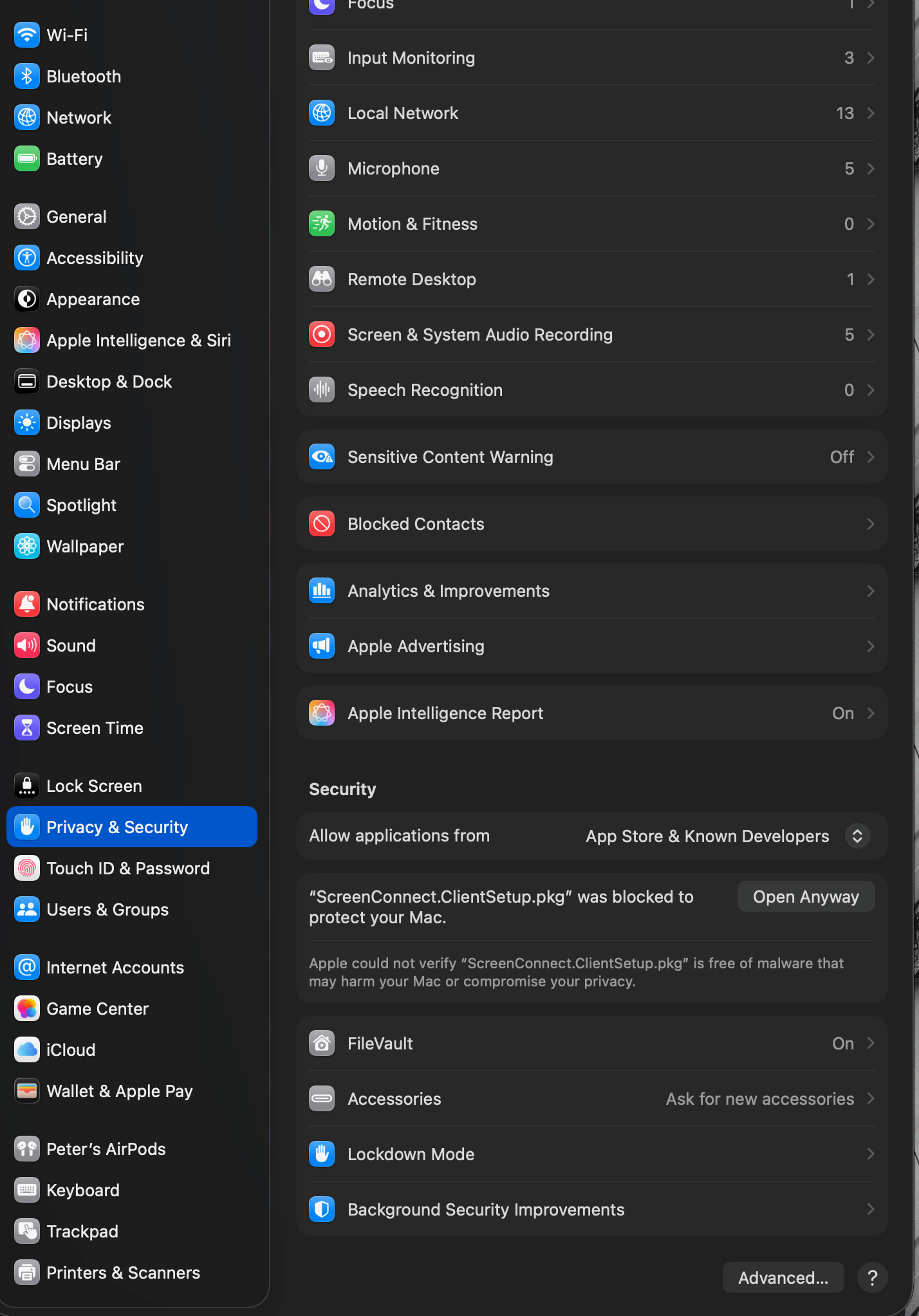Open the Wi-Fi sidebar icon
Viewport: 919px width, 1316px height.
(x=27, y=35)
